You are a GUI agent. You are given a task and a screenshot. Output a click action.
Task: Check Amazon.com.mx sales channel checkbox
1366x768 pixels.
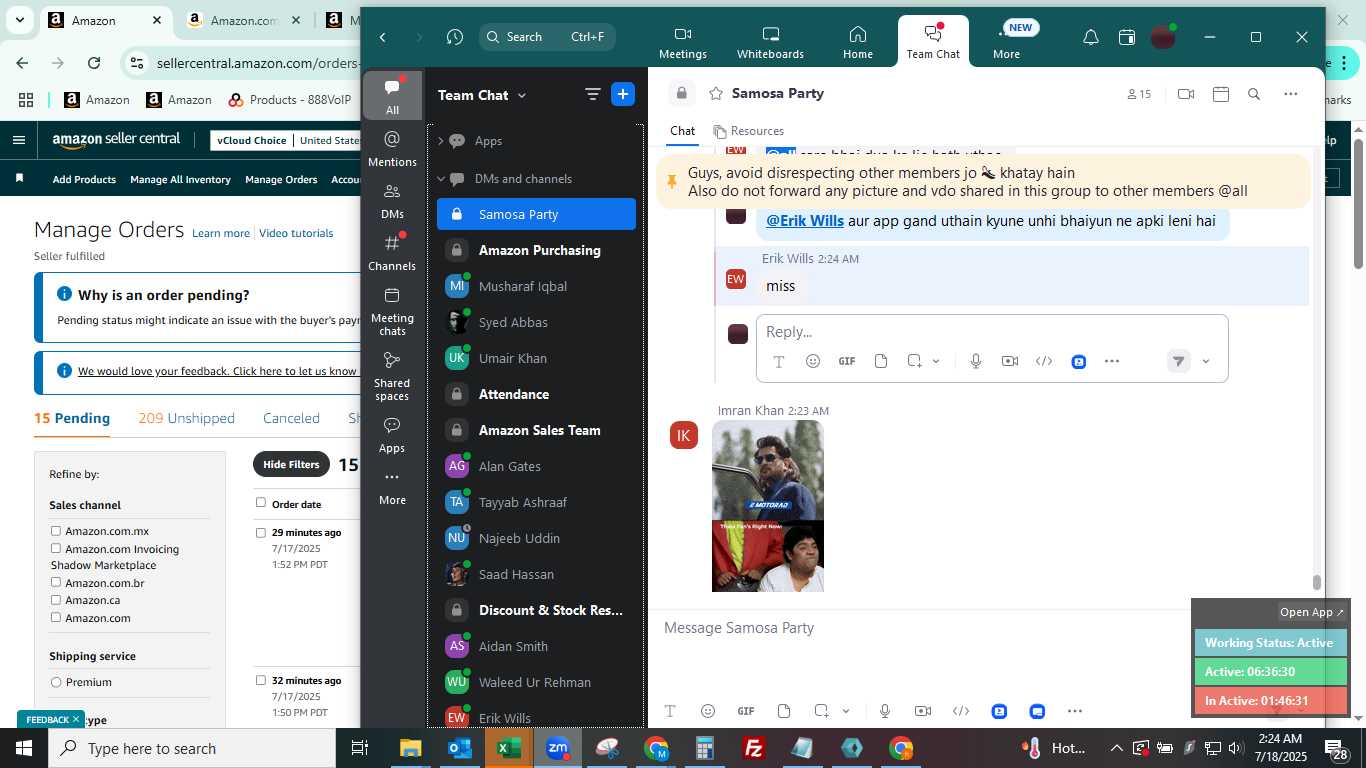pyautogui.click(x=56, y=531)
